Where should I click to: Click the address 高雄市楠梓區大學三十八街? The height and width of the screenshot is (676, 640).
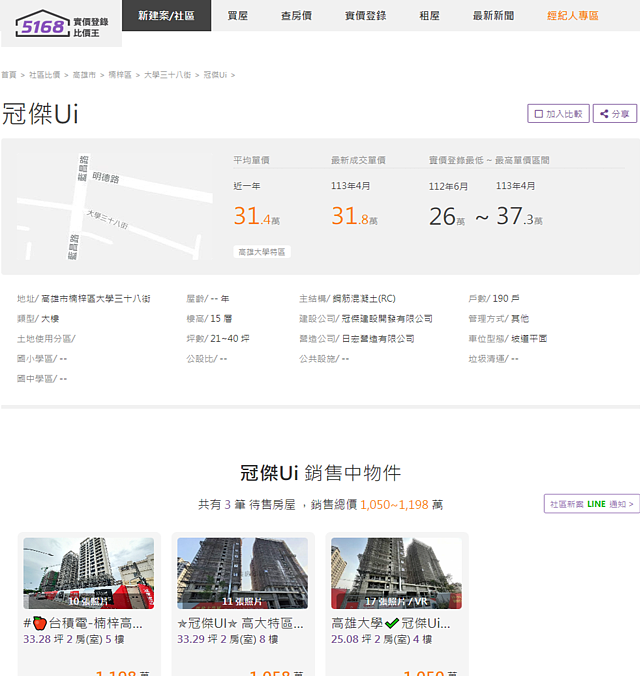(96, 299)
